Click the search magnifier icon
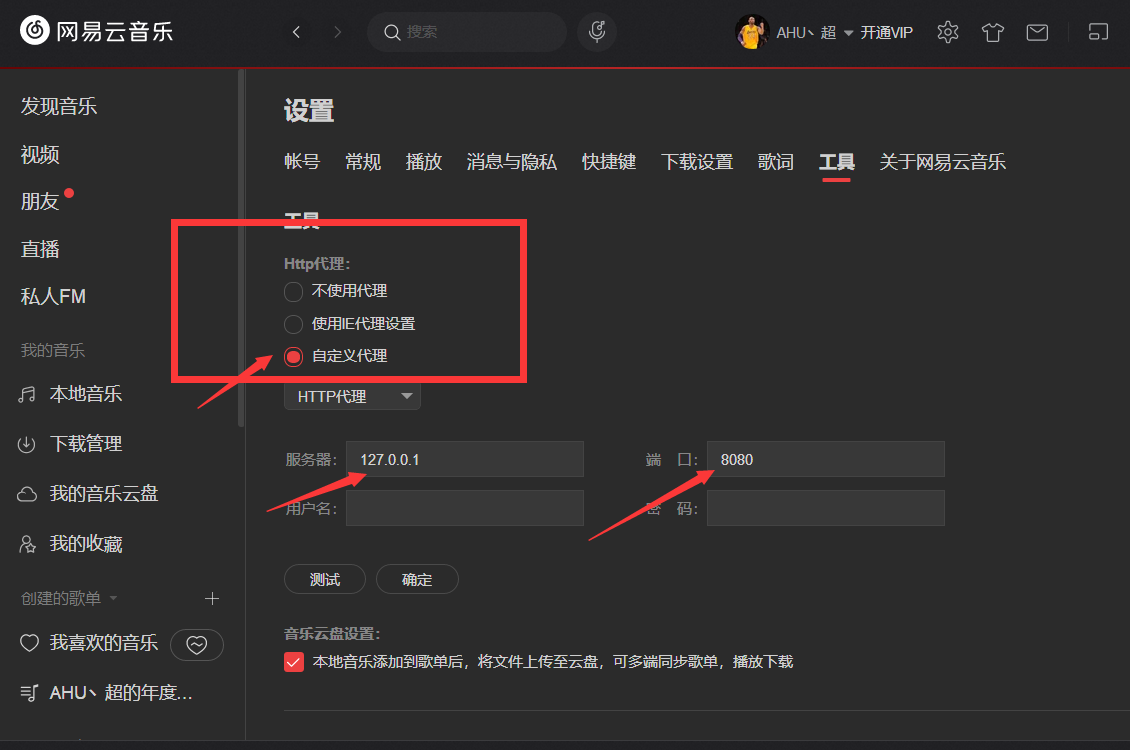 click(391, 32)
